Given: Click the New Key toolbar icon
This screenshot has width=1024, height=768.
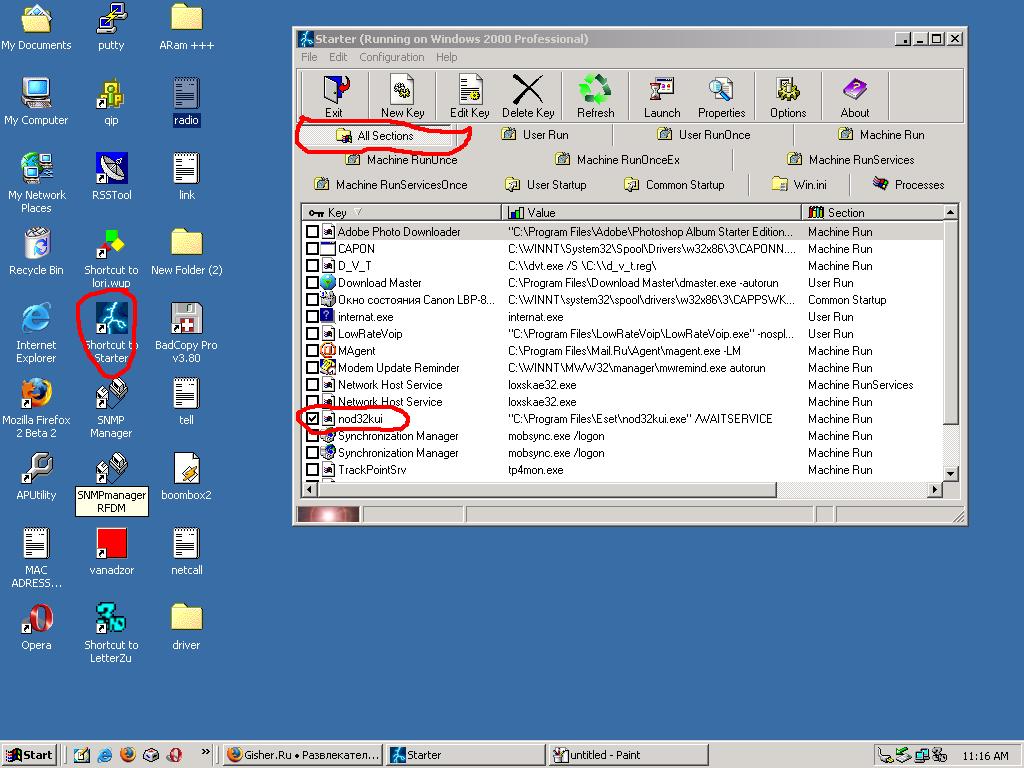Looking at the screenshot, I should 402,97.
